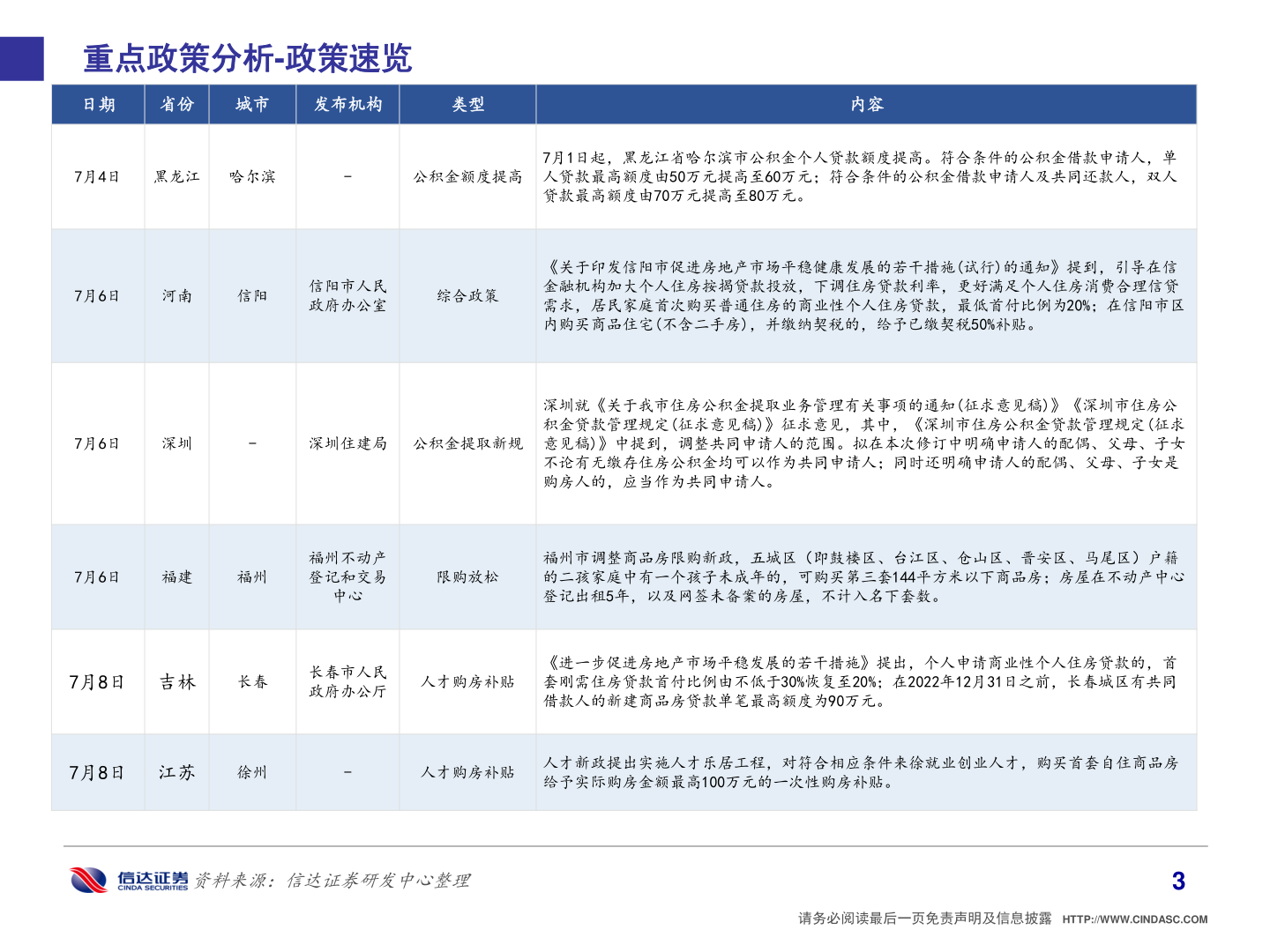Image resolution: width=1270 pixels, height=952 pixels.
Task: Click the Cinda Securities logo
Action: pyautogui.click(x=129, y=880)
